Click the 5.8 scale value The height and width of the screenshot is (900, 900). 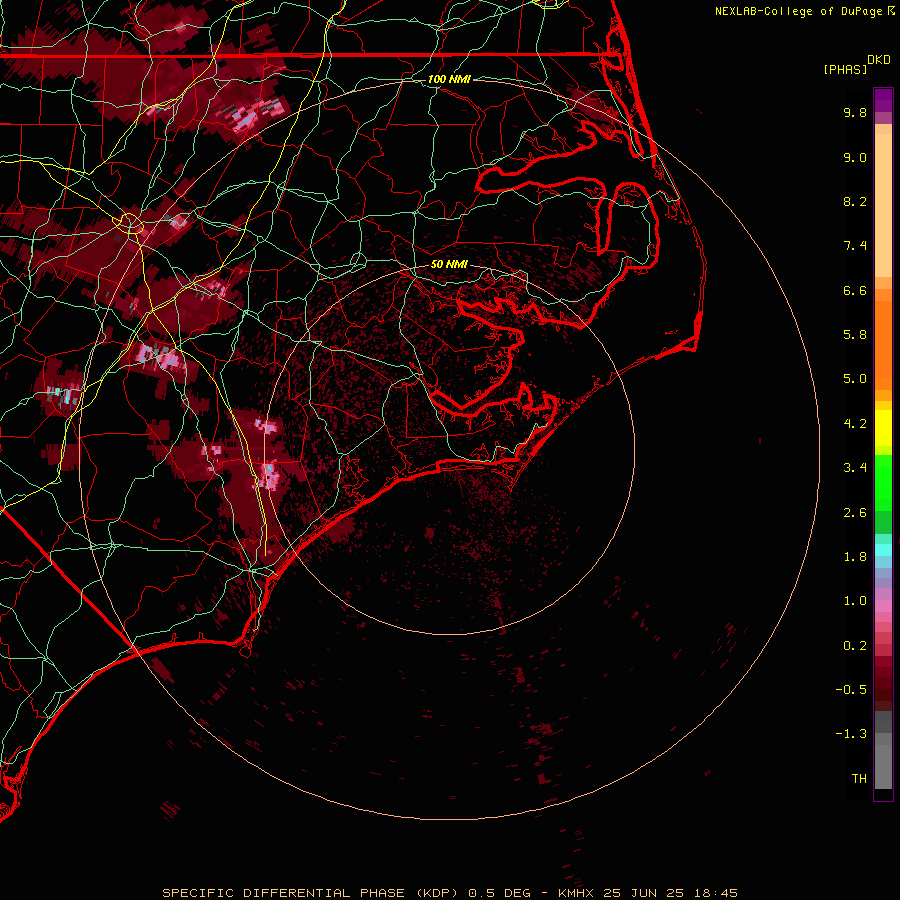(855, 335)
